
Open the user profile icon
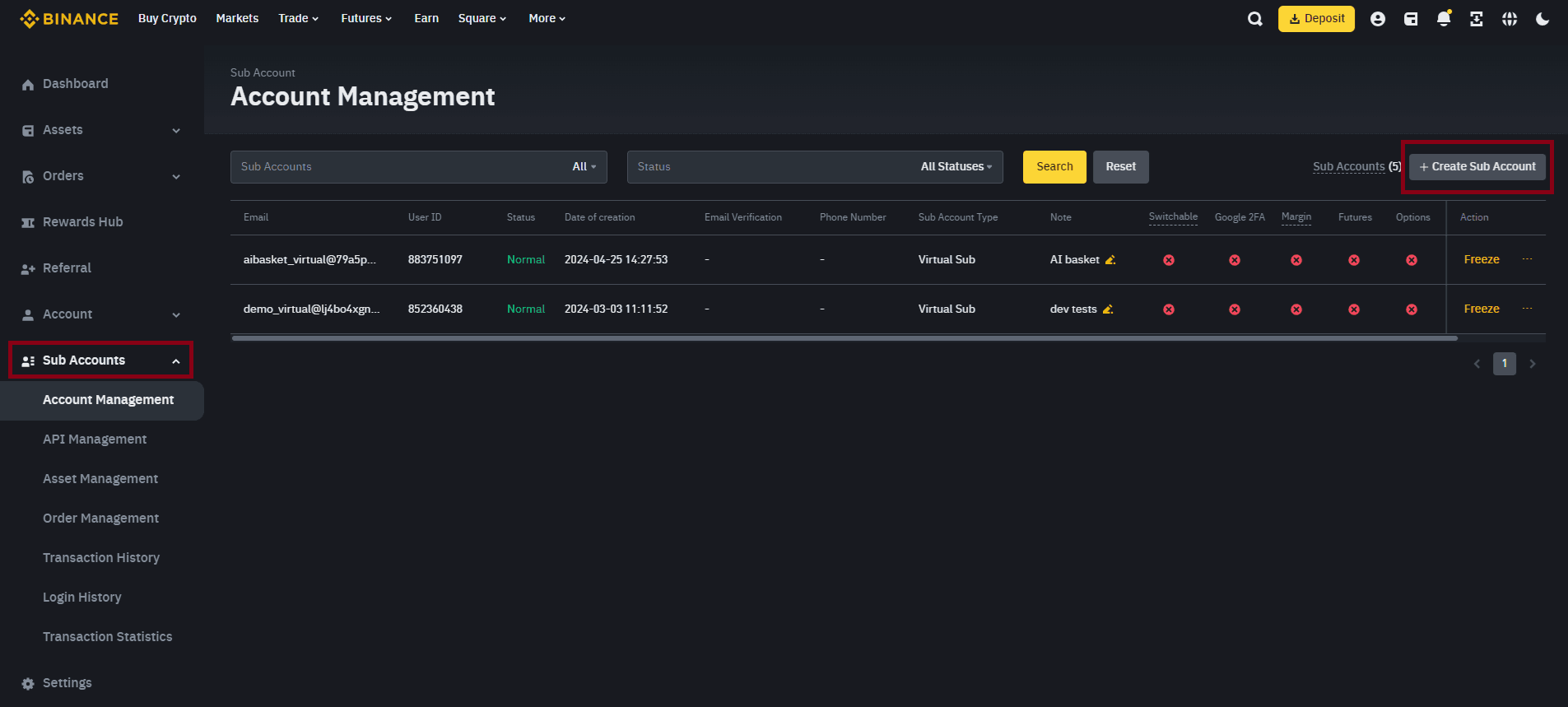pos(1378,19)
